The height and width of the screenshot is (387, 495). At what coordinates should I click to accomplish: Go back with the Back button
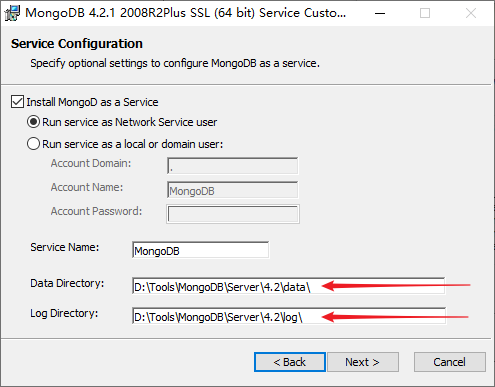pos(290,362)
